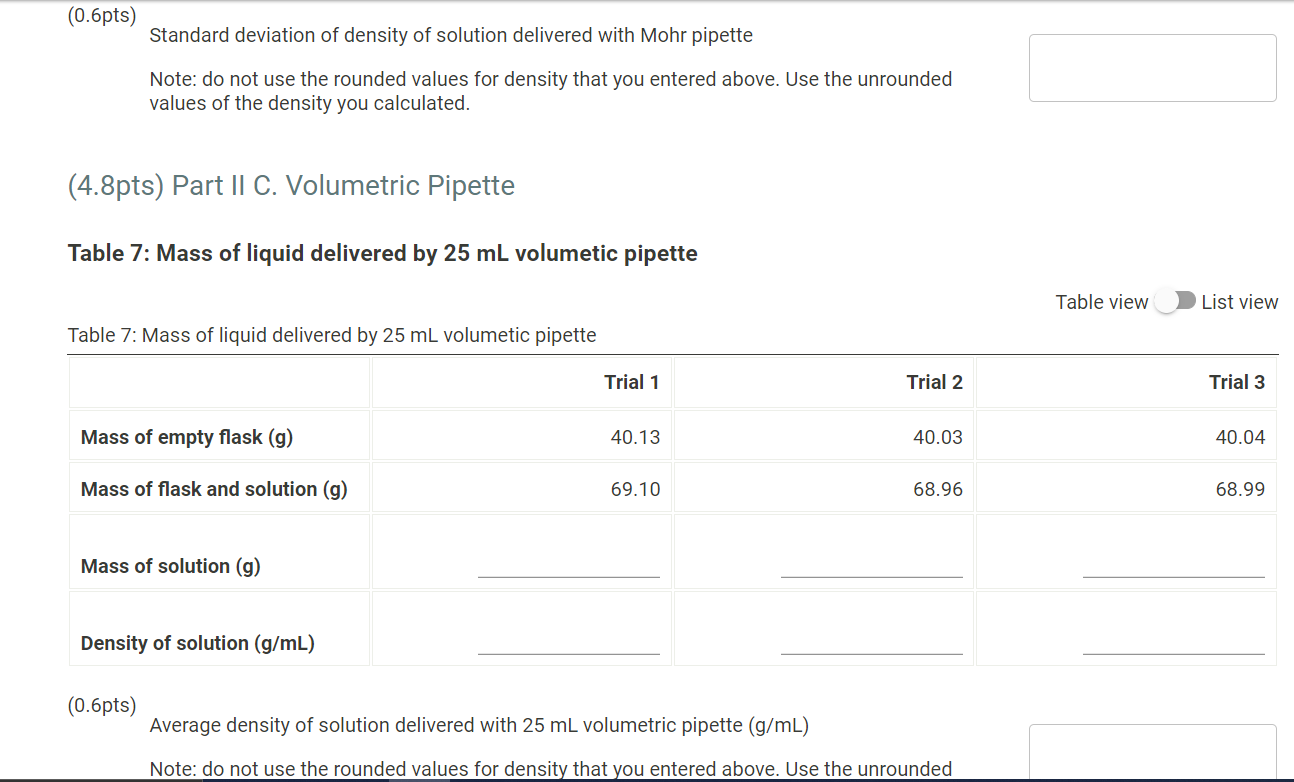Fill in Density of solution for Trial 1
Screen dimensions: 1294x782
click(x=569, y=650)
